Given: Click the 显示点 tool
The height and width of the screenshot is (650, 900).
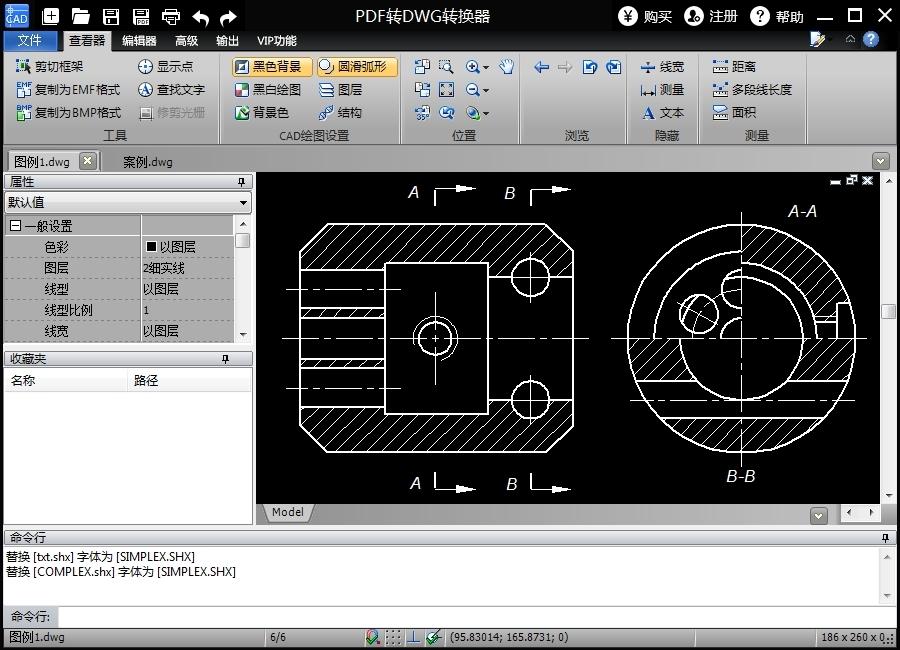Looking at the screenshot, I should [x=165, y=67].
